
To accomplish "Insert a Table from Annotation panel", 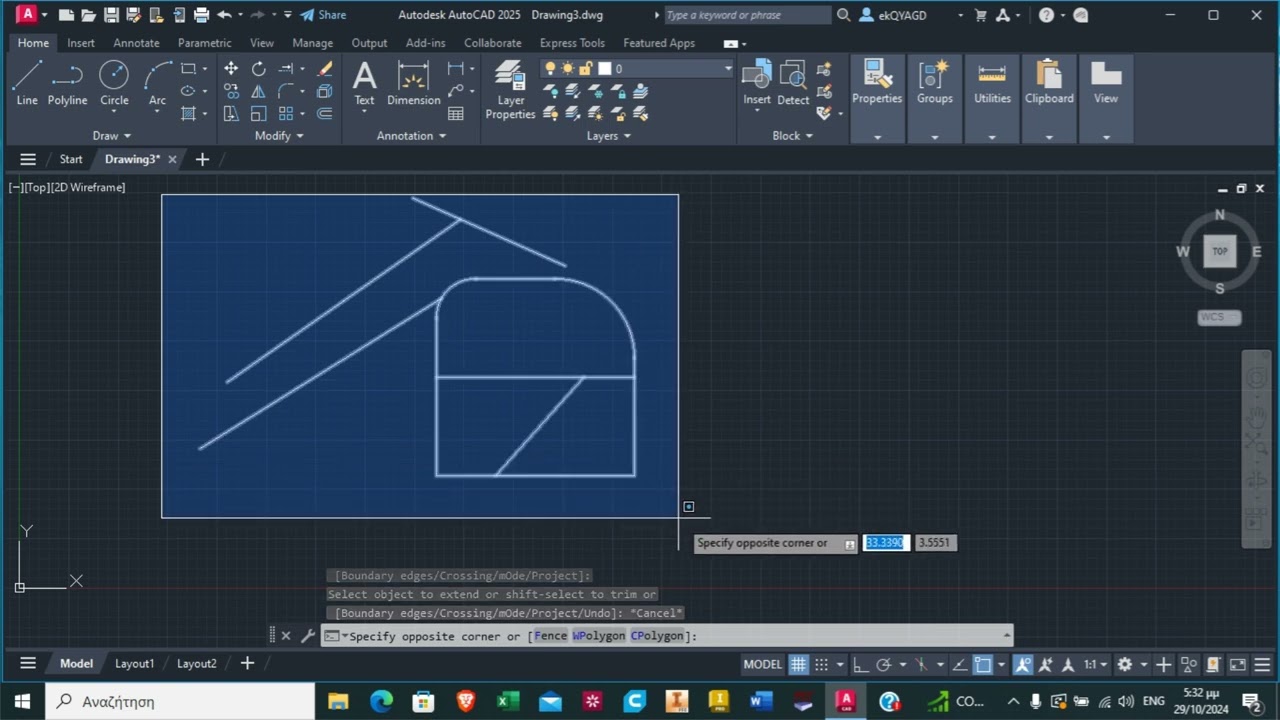I will [456, 114].
